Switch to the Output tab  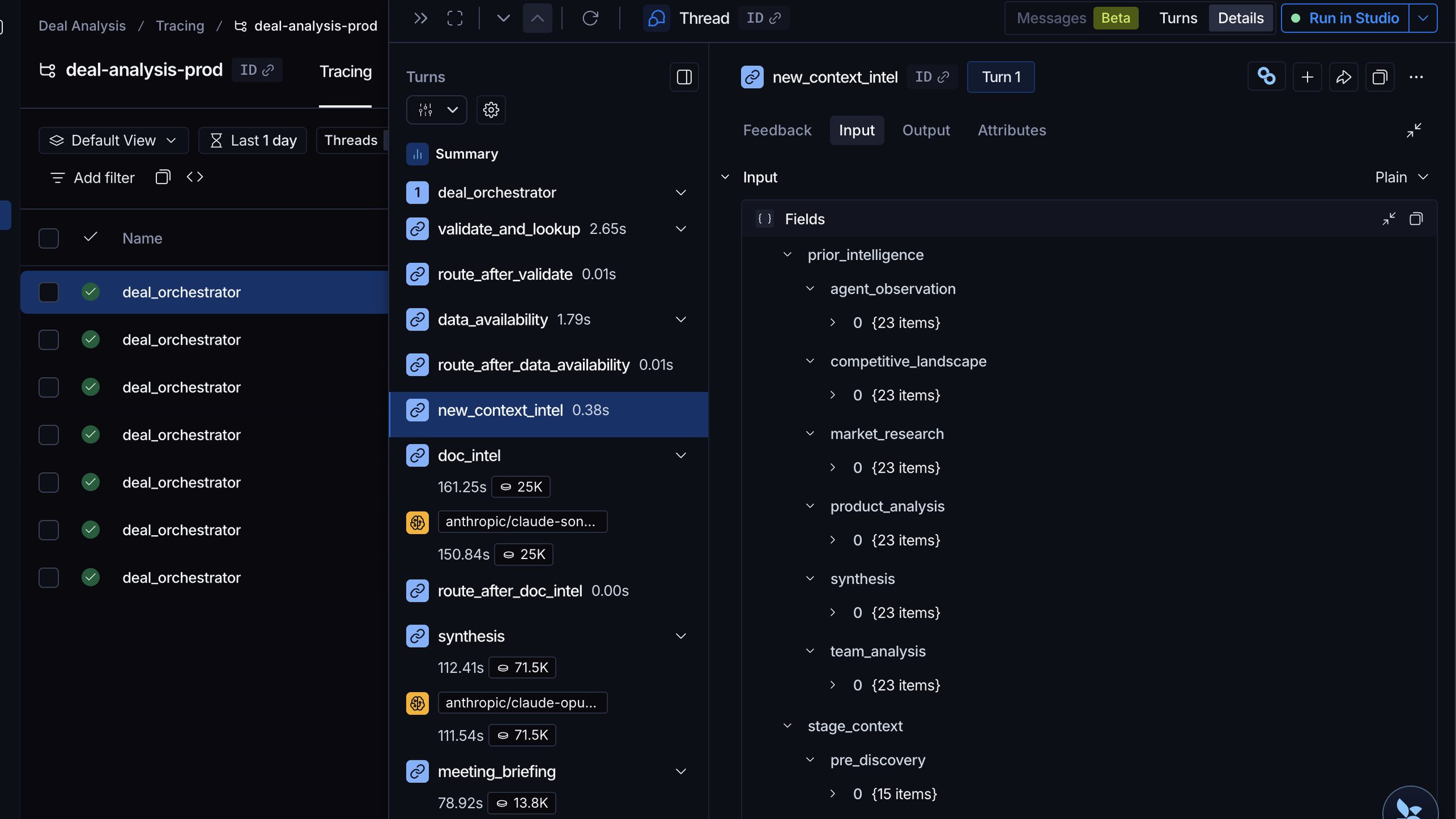point(926,130)
